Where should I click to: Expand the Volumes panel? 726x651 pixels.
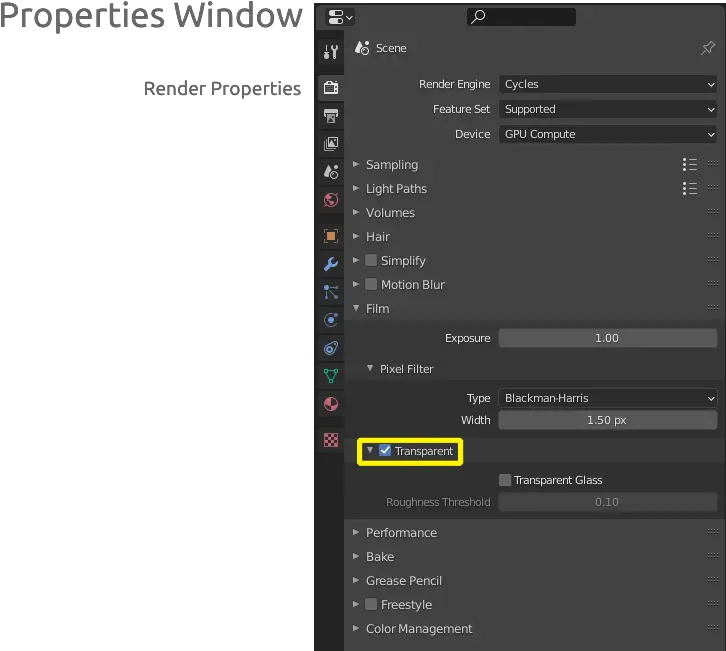[356, 212]
